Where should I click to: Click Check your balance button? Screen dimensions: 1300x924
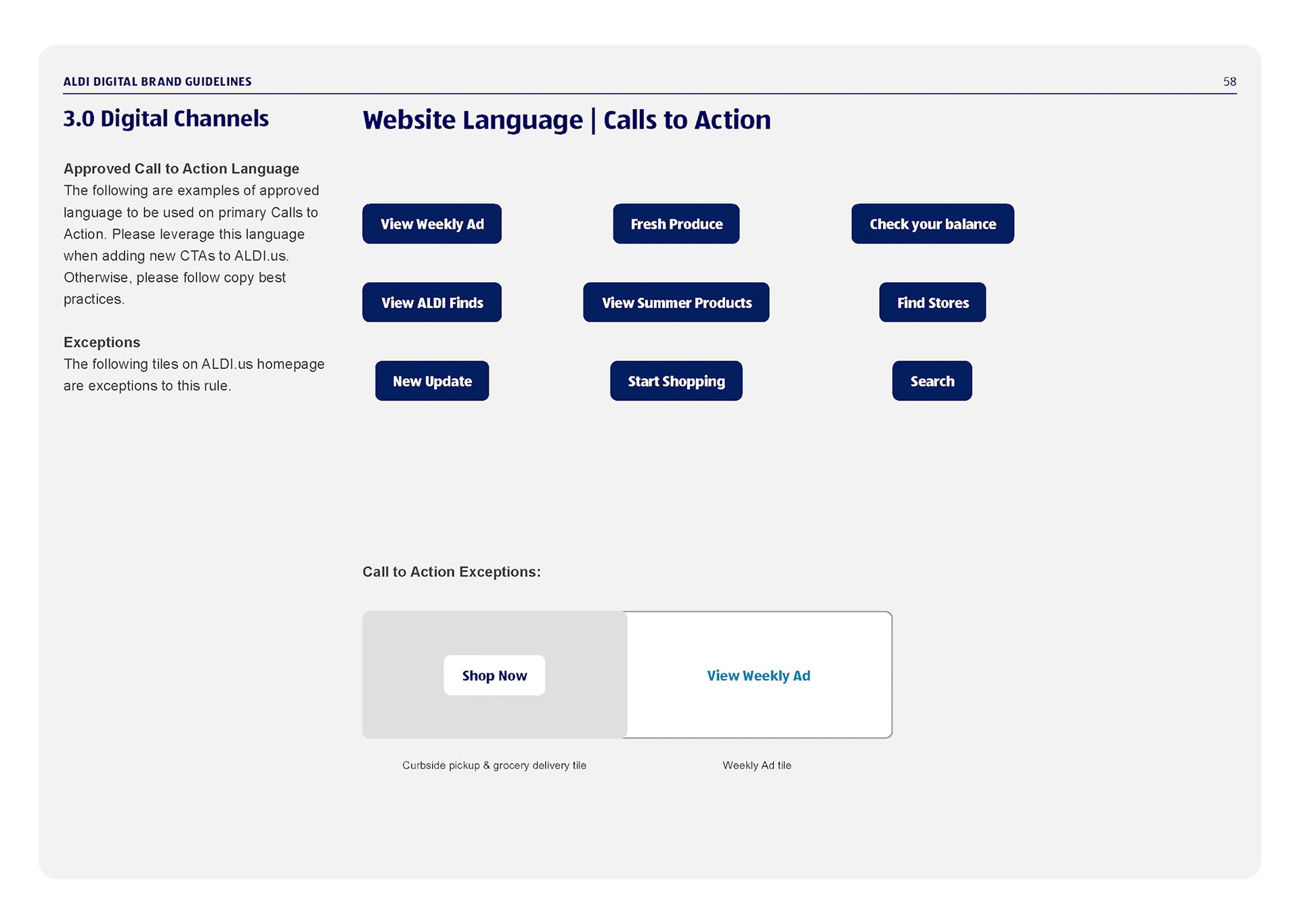[932, 224]
